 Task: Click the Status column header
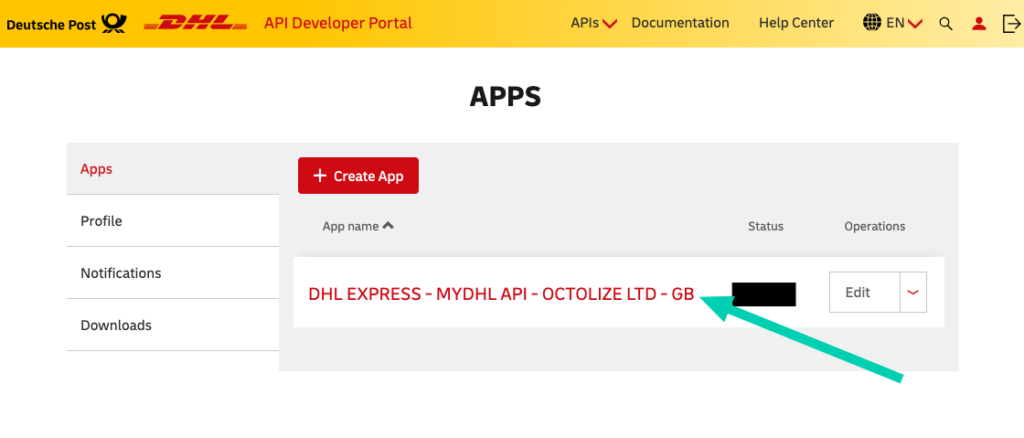[x=765, y=227]
